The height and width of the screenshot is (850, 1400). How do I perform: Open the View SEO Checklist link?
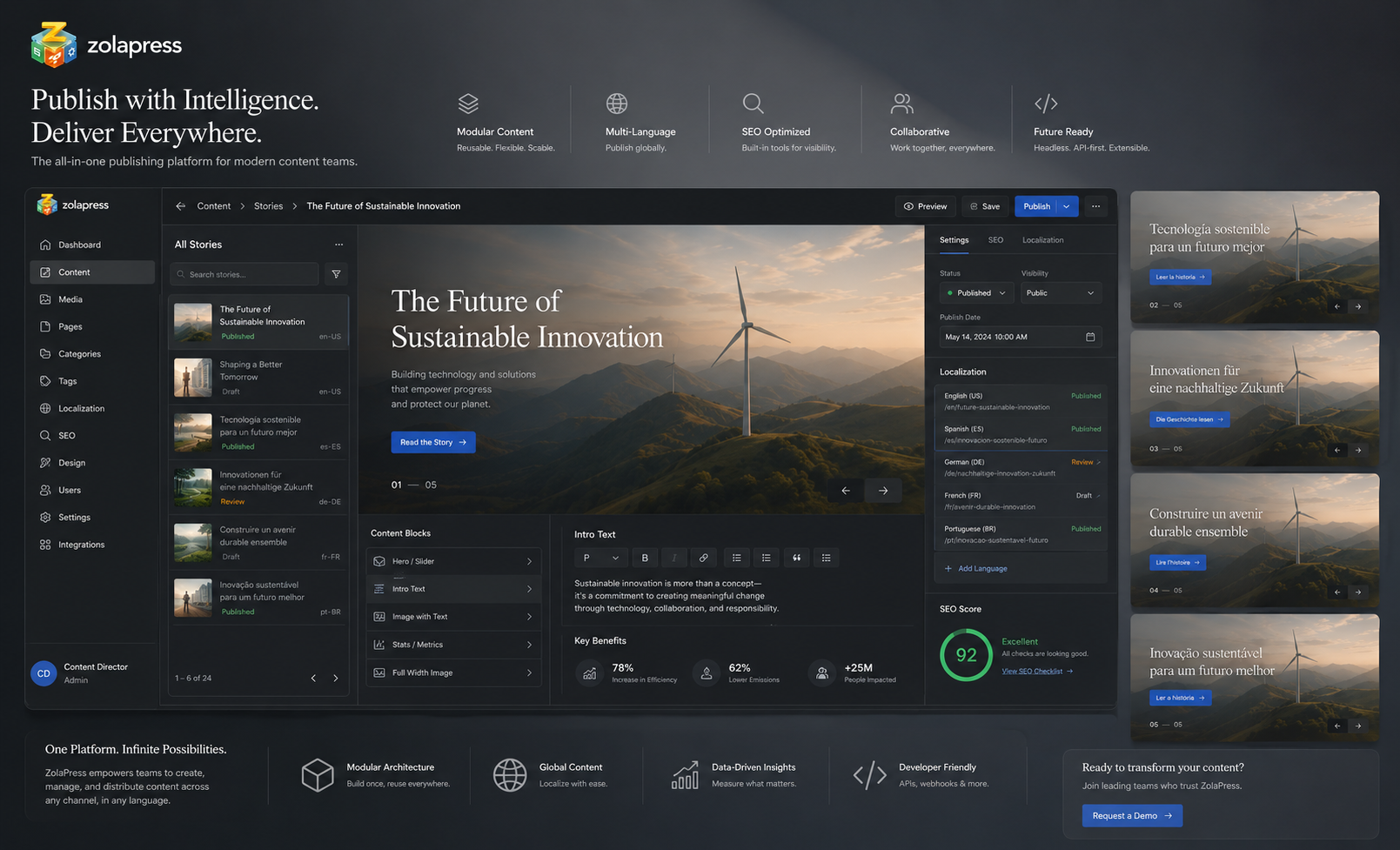click(1037, 672)
